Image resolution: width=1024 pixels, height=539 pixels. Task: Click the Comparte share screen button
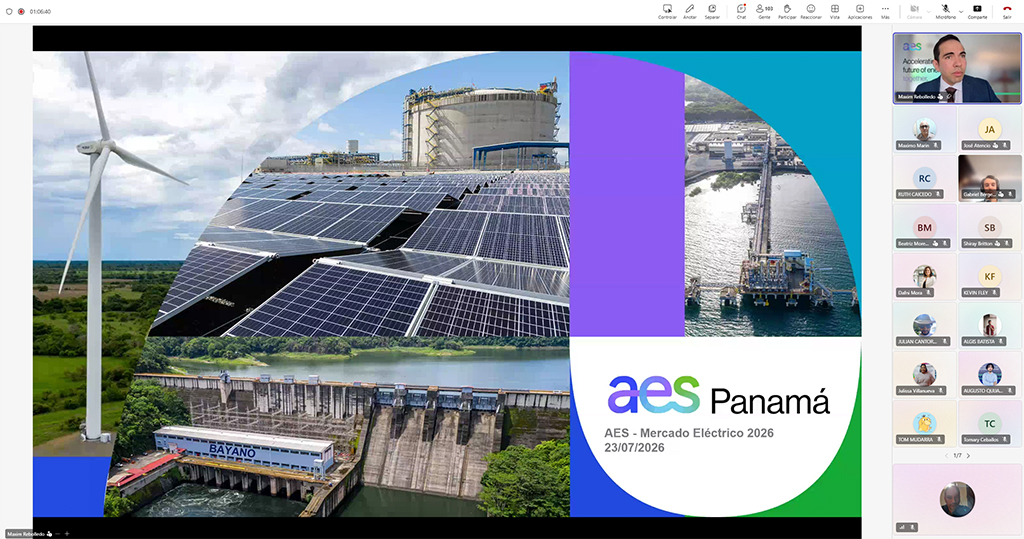[x=977, y=11]
